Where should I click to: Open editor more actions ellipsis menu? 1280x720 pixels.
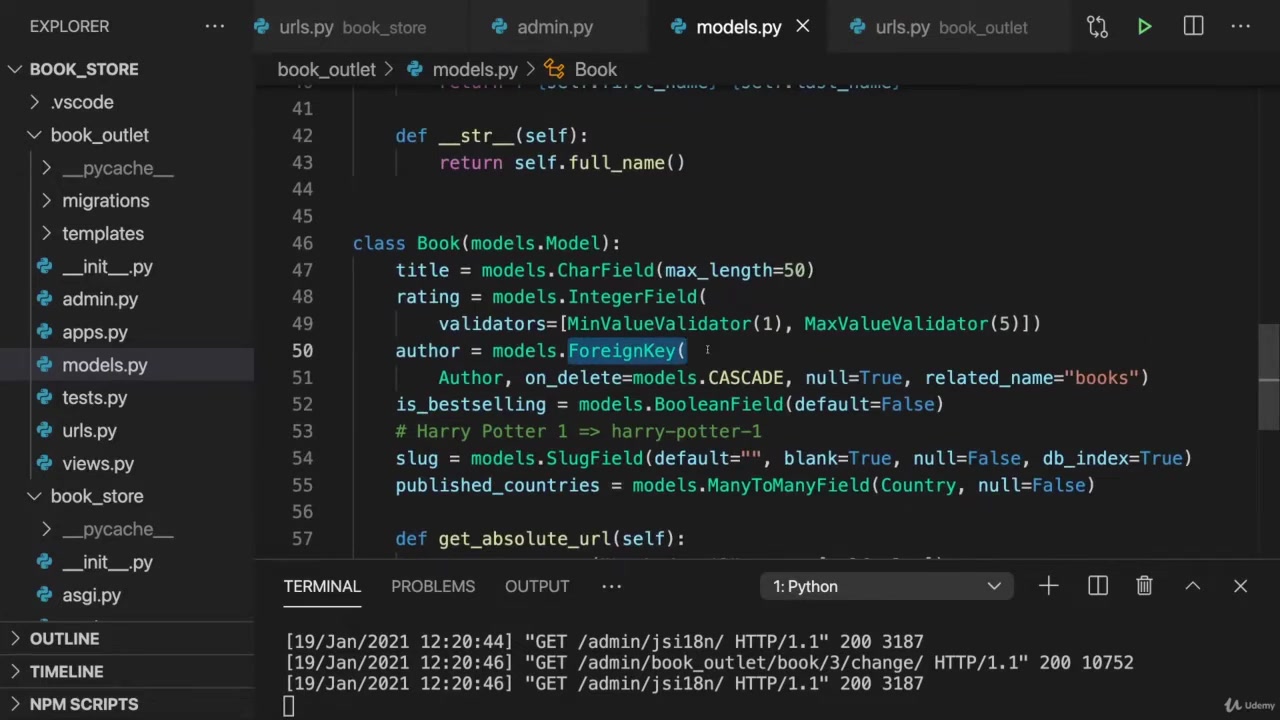[1241, 27]
